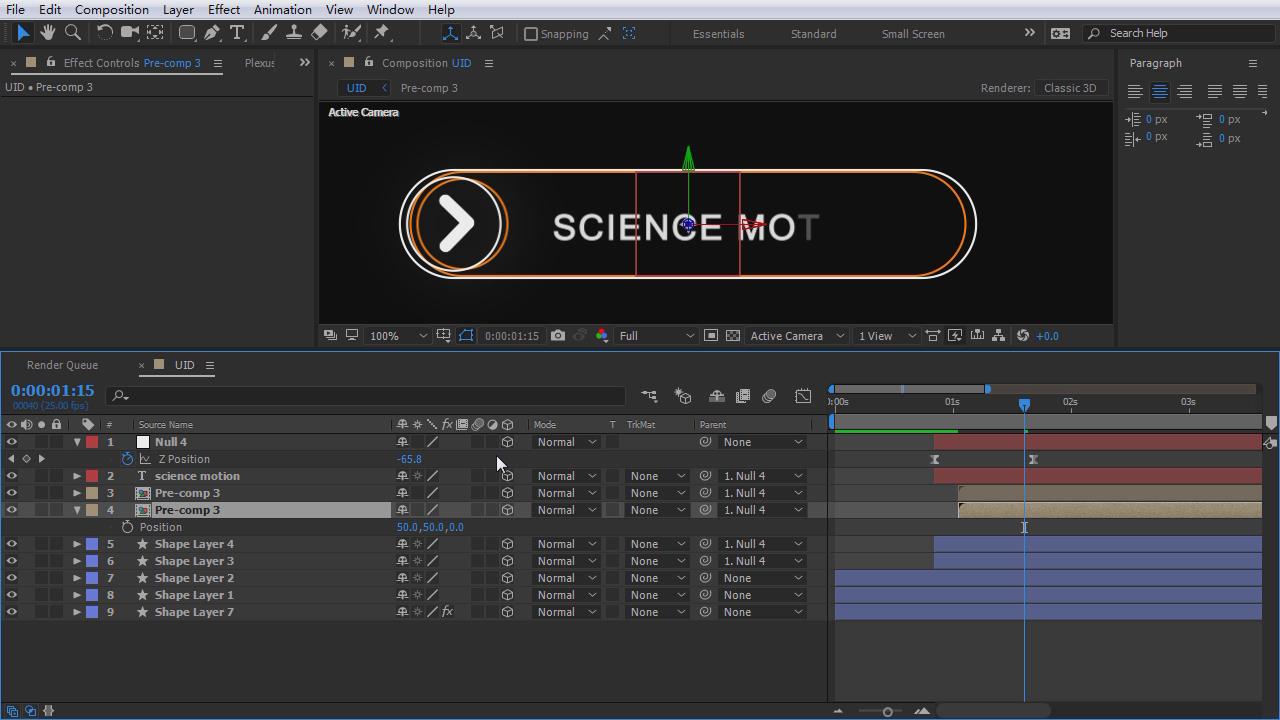Select the Roto Brush tool
The width and height of the screenshot is (1280, 720).
351,33
